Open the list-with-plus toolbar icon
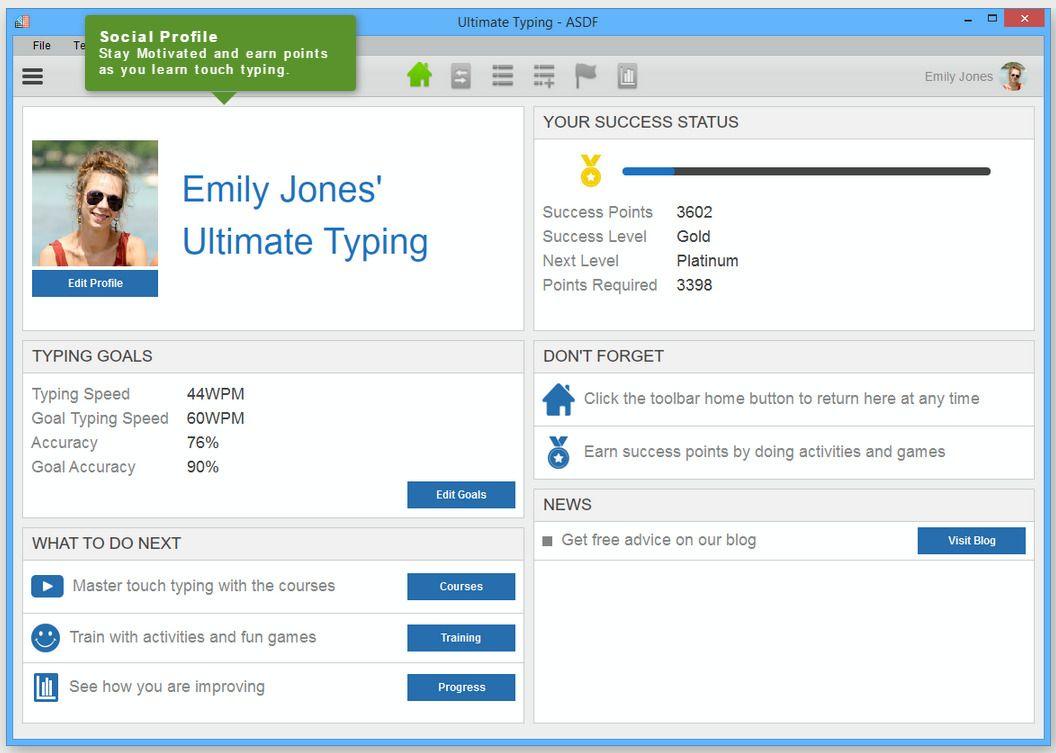1056x753 pixels. (544, 76)
